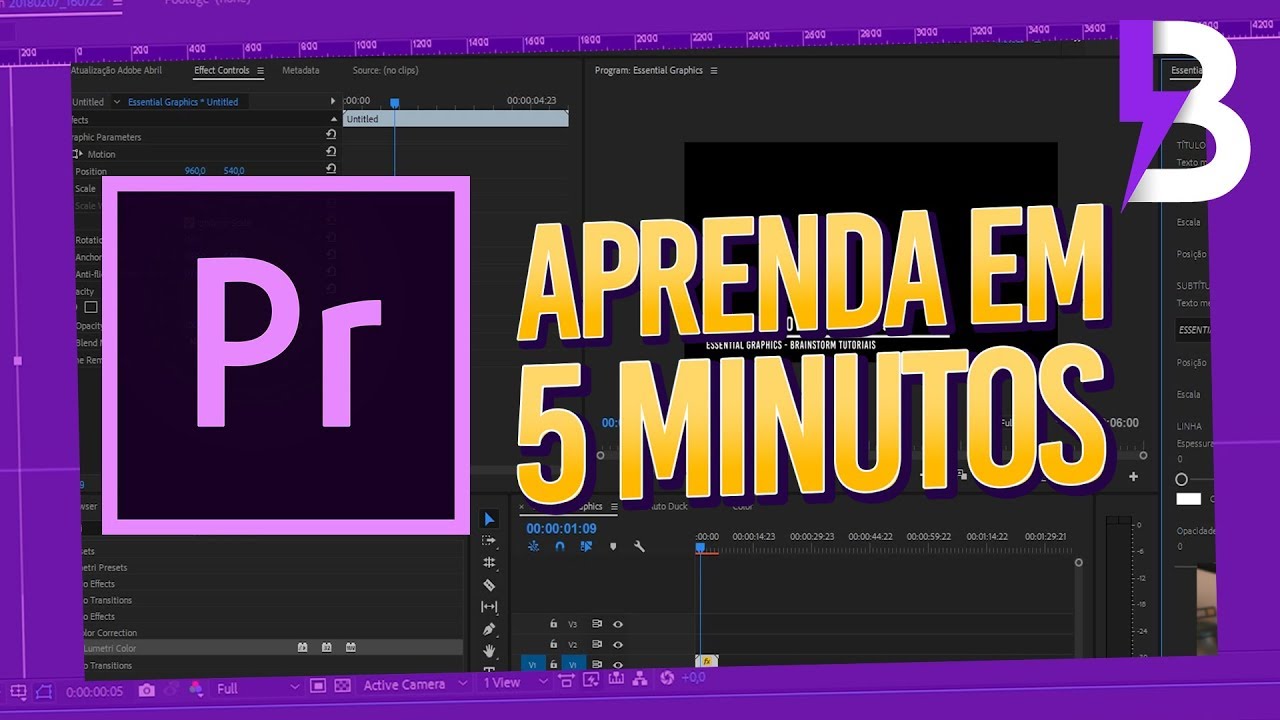
Task: Switch to the Effect Controls tab
Action: point(222,71)
